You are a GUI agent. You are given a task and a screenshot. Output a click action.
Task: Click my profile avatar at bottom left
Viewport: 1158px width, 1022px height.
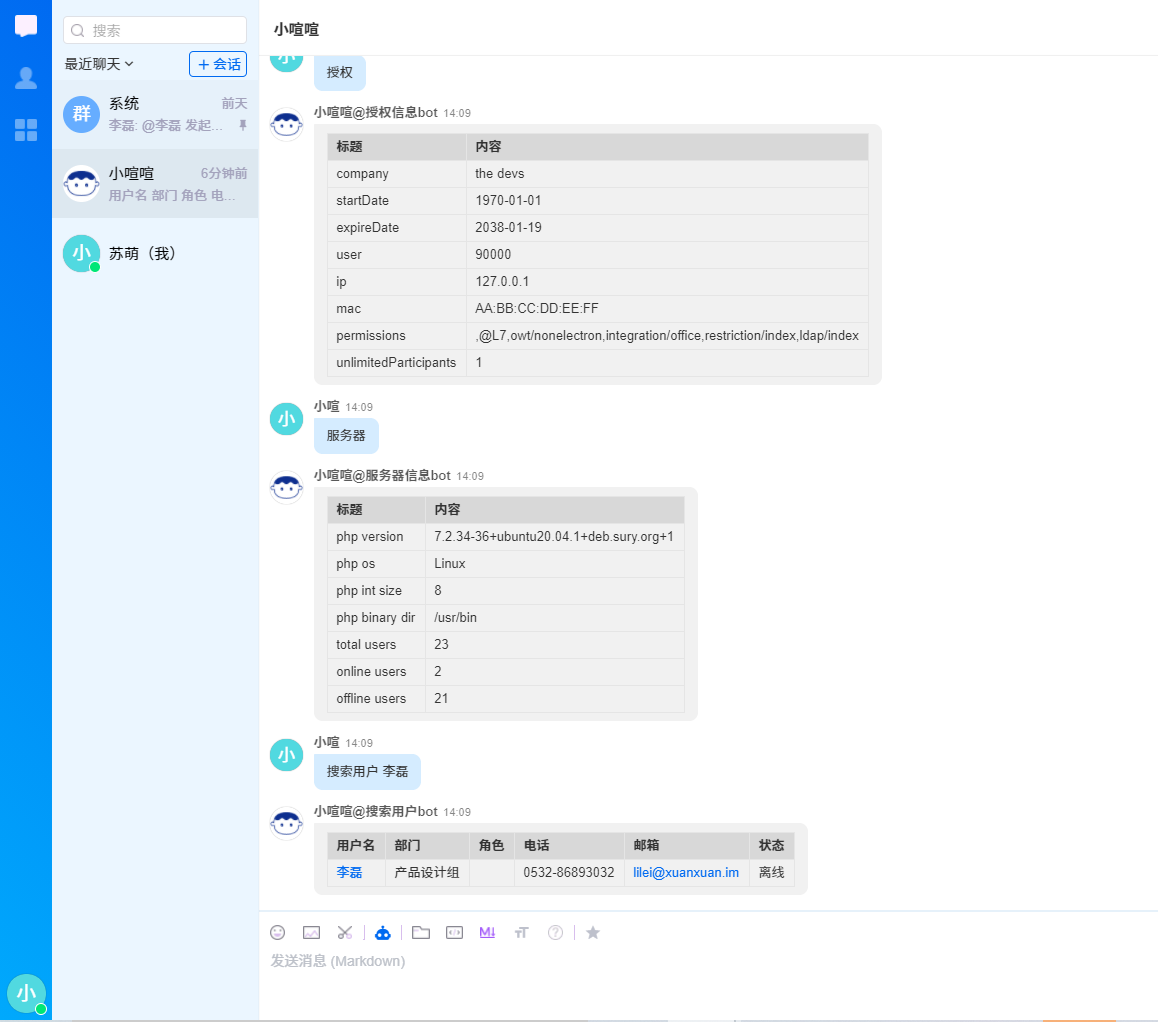tap(26, 993)
